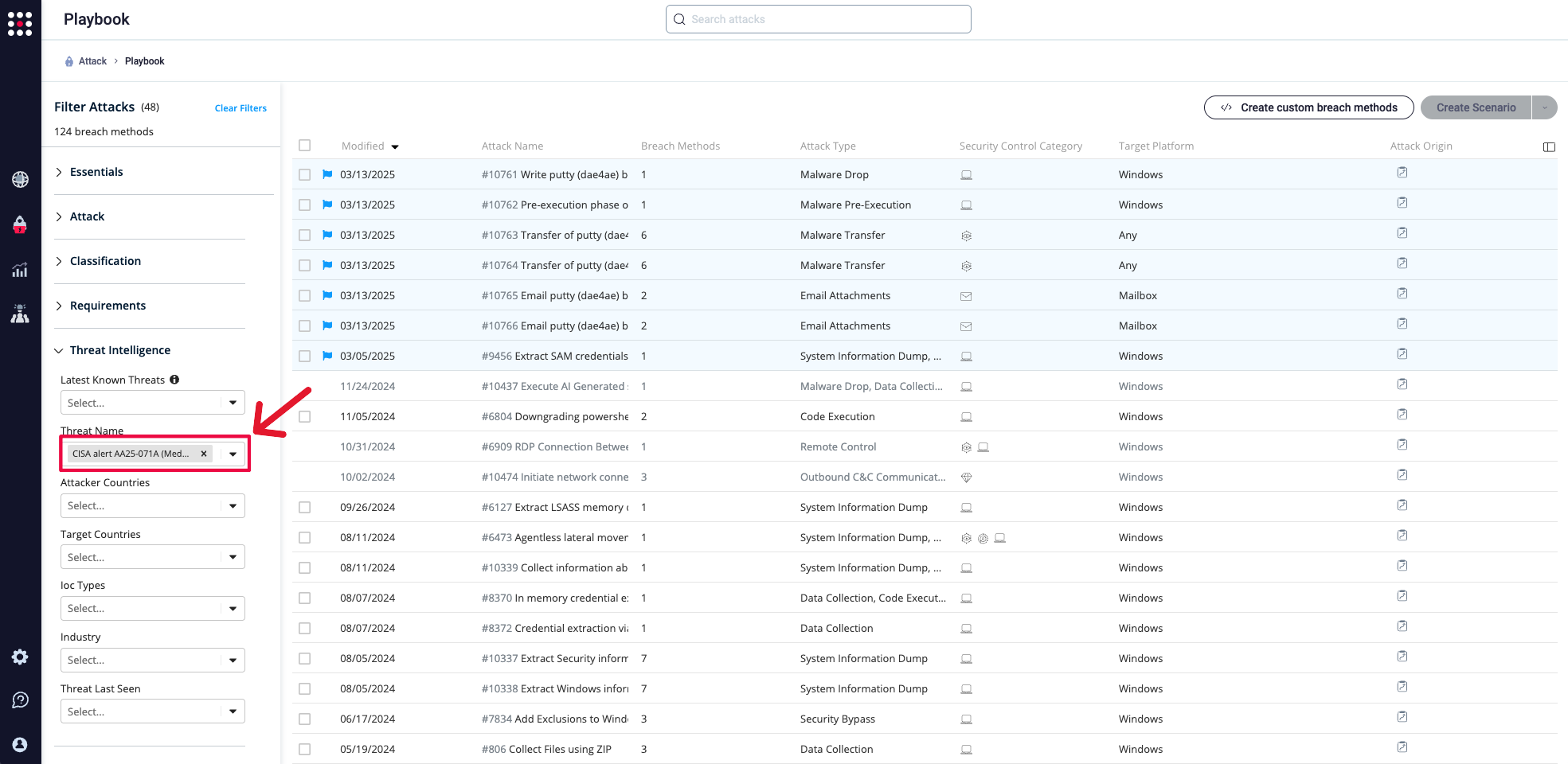This screenshot has width=1568, height=764.
Task: Click the Clear Filters link
Action: [x=240, y=108]
